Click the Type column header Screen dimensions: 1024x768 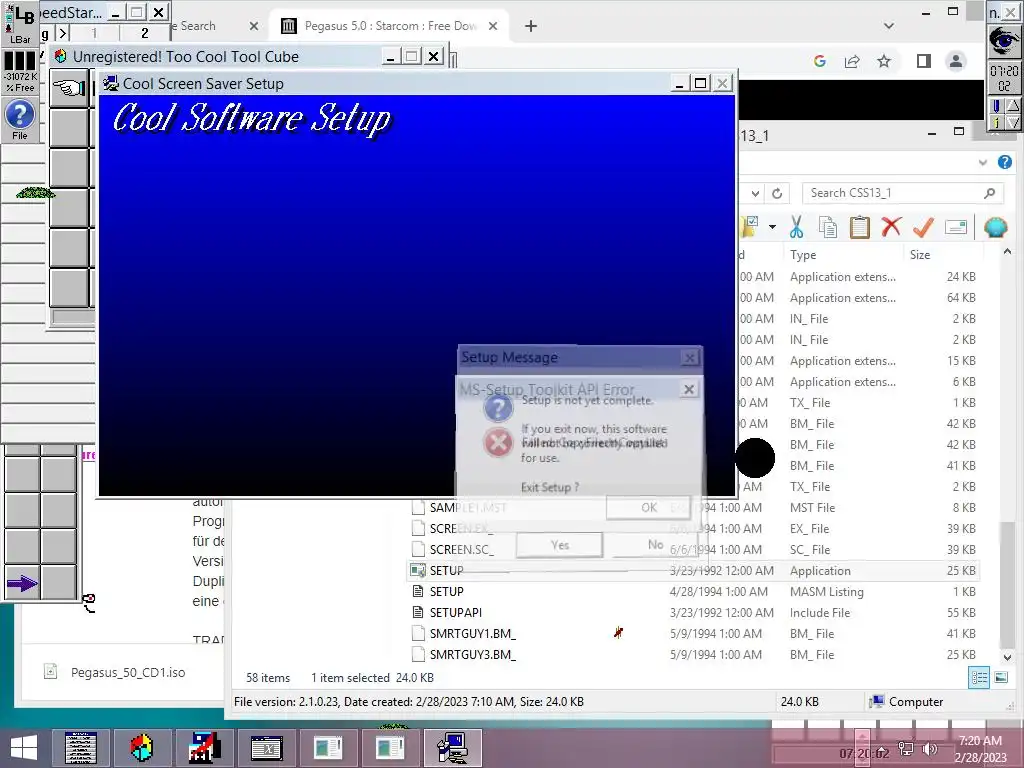pyautogui.click(x=803, y=255)
